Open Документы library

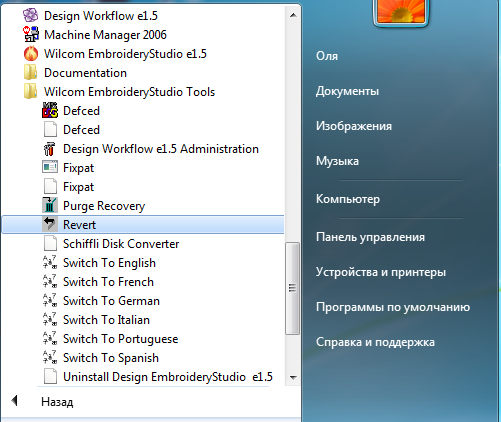347,91
